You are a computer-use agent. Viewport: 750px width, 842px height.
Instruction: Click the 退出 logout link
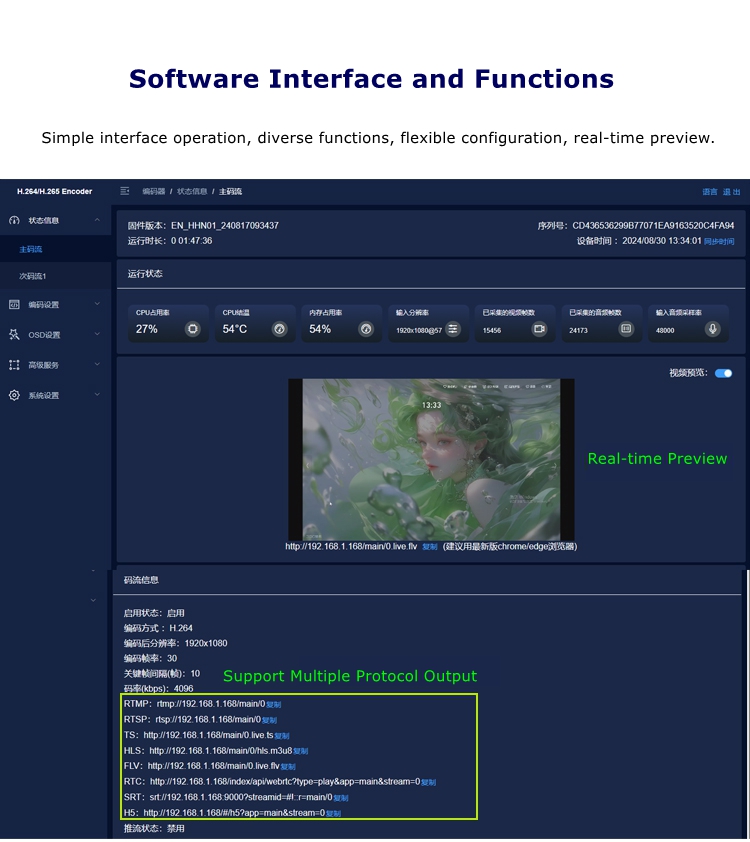(731, 192)
